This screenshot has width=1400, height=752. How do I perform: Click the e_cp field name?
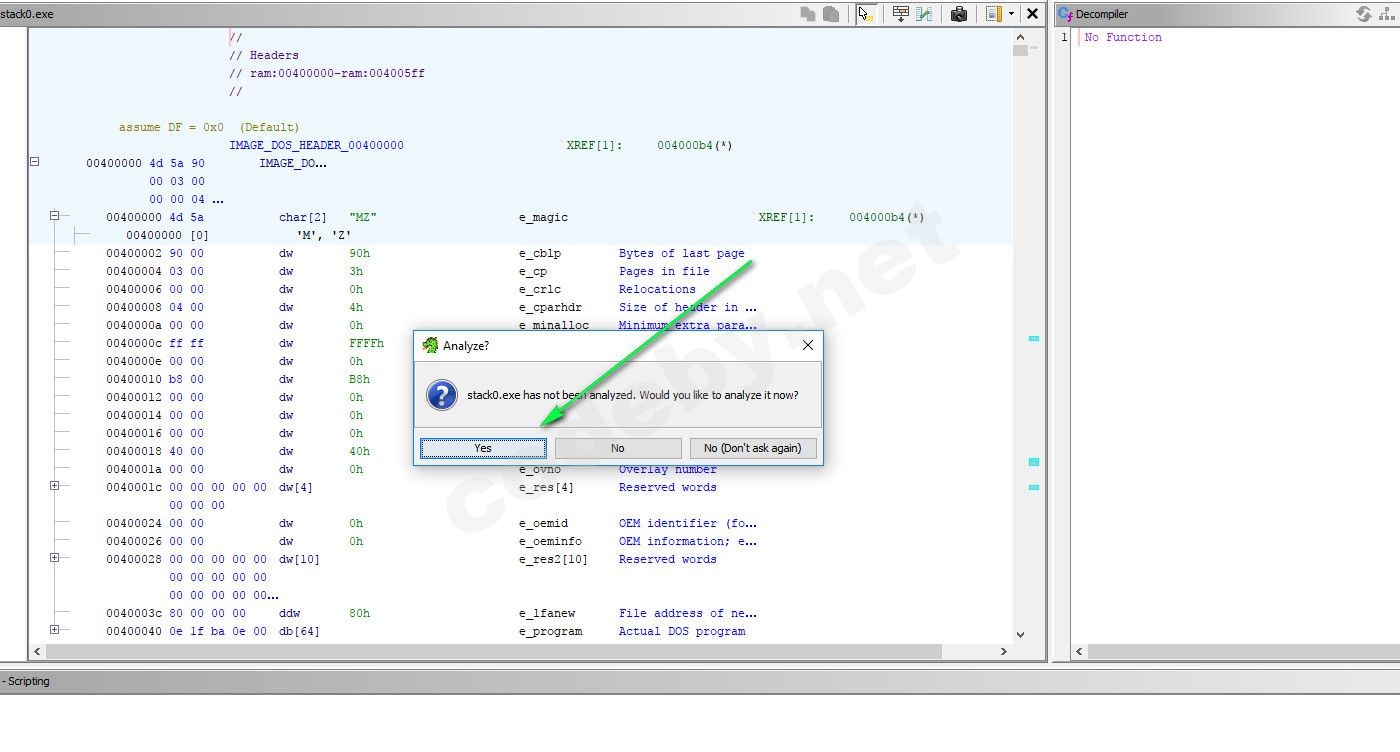(x=533, y=271)
